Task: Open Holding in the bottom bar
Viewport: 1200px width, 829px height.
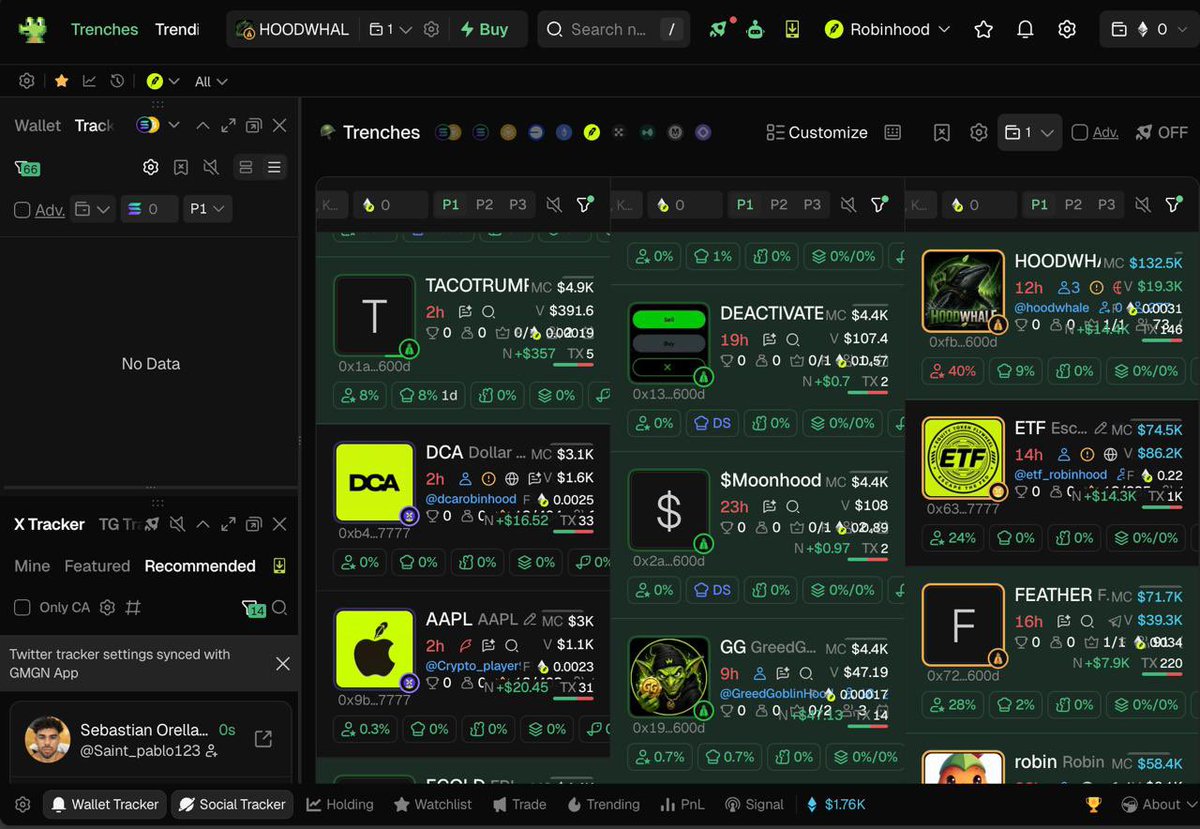Action: click(339, 804)
